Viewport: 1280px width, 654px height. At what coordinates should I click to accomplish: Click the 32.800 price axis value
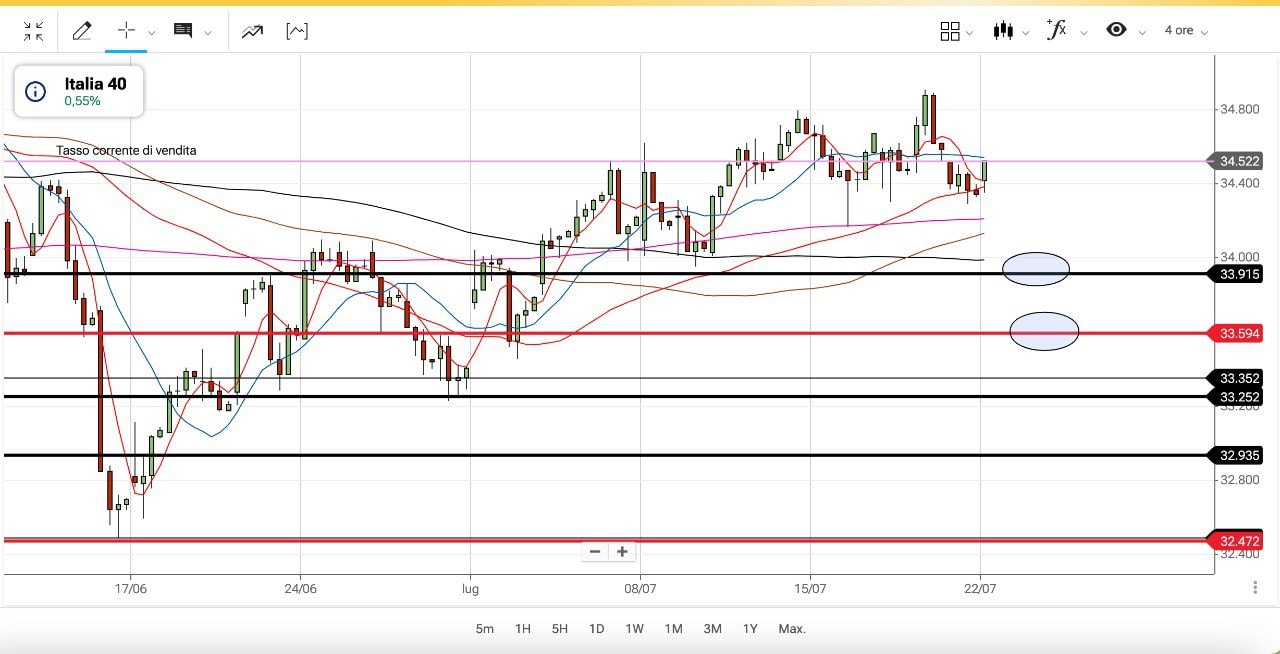point(1240,480)
